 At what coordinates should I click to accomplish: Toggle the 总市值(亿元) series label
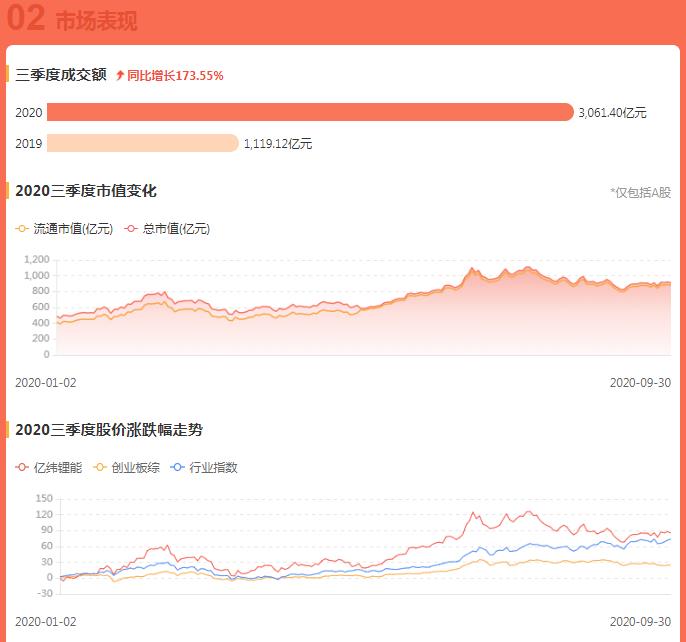pyautogui.click(x=176, y=229)
